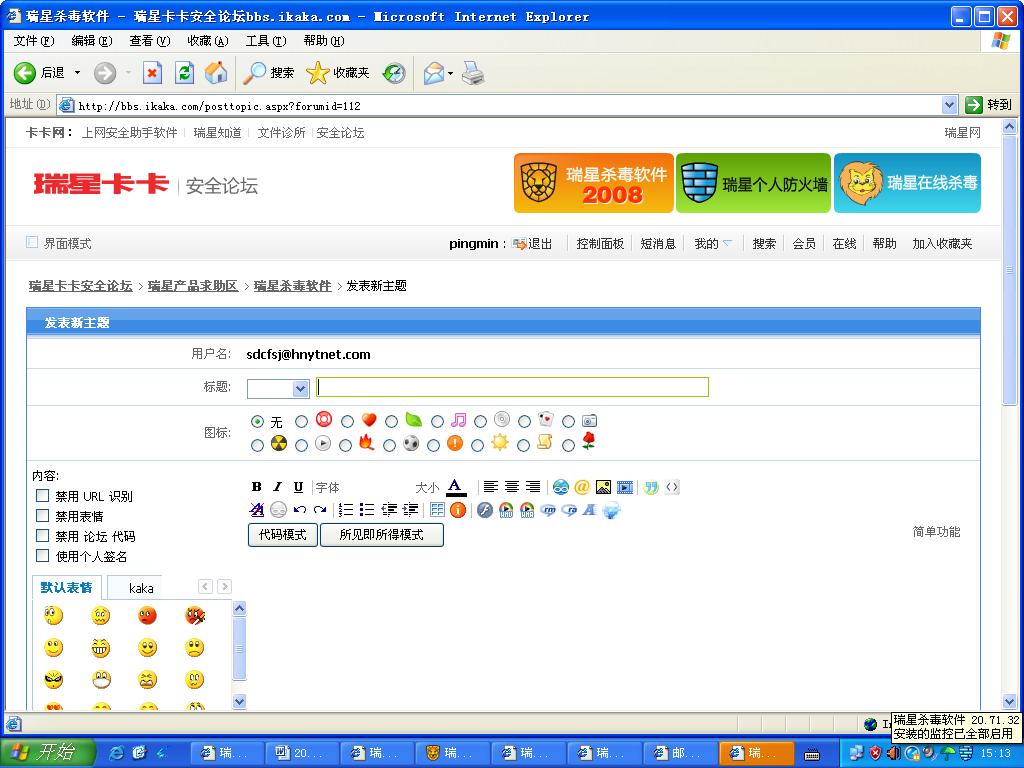Screen dimensions: 1024x768
Task: Insert table with the grid icon
Action: (x=437, y=509)
